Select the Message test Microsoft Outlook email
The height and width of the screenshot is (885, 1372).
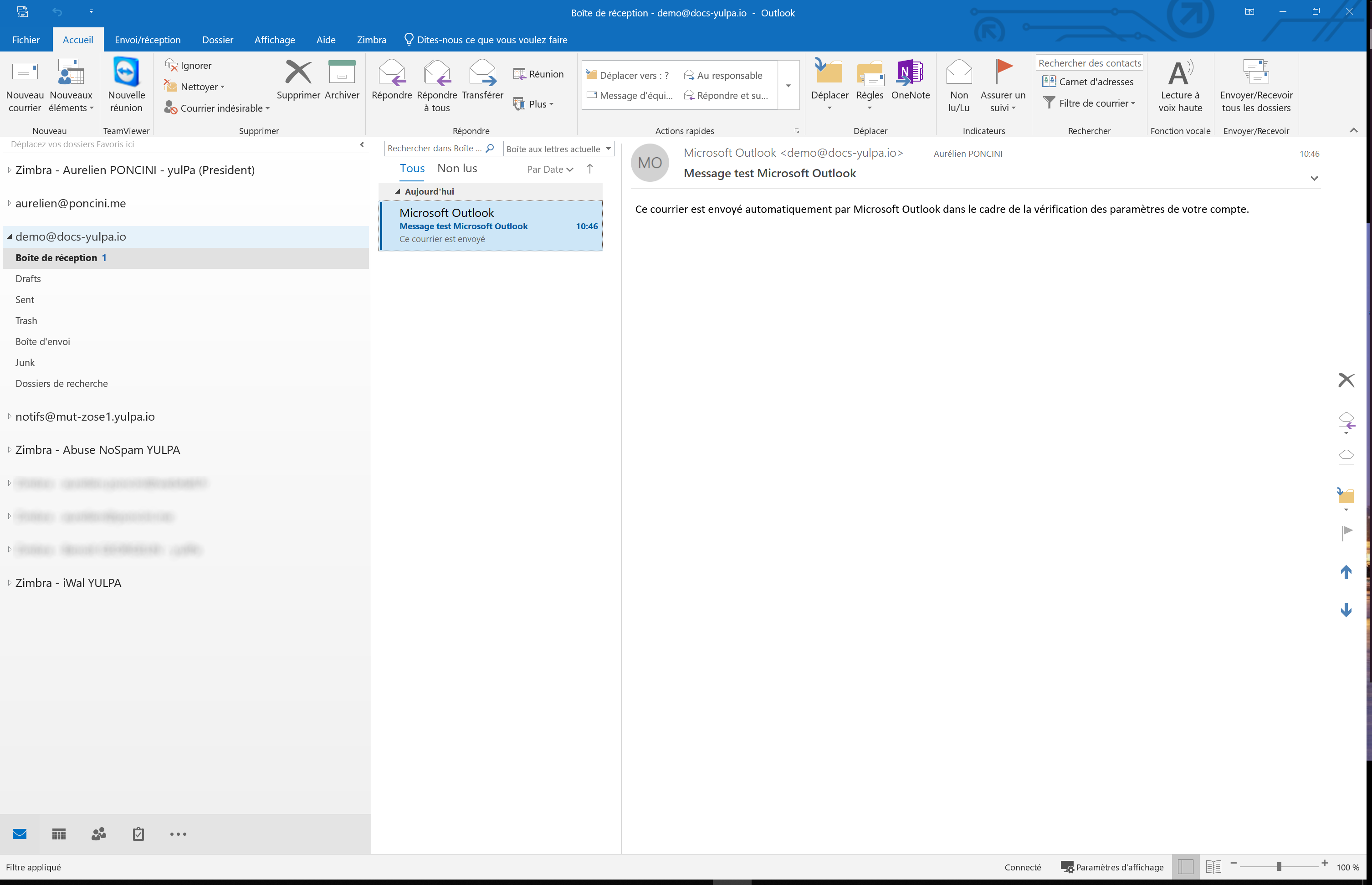point(491,226)
